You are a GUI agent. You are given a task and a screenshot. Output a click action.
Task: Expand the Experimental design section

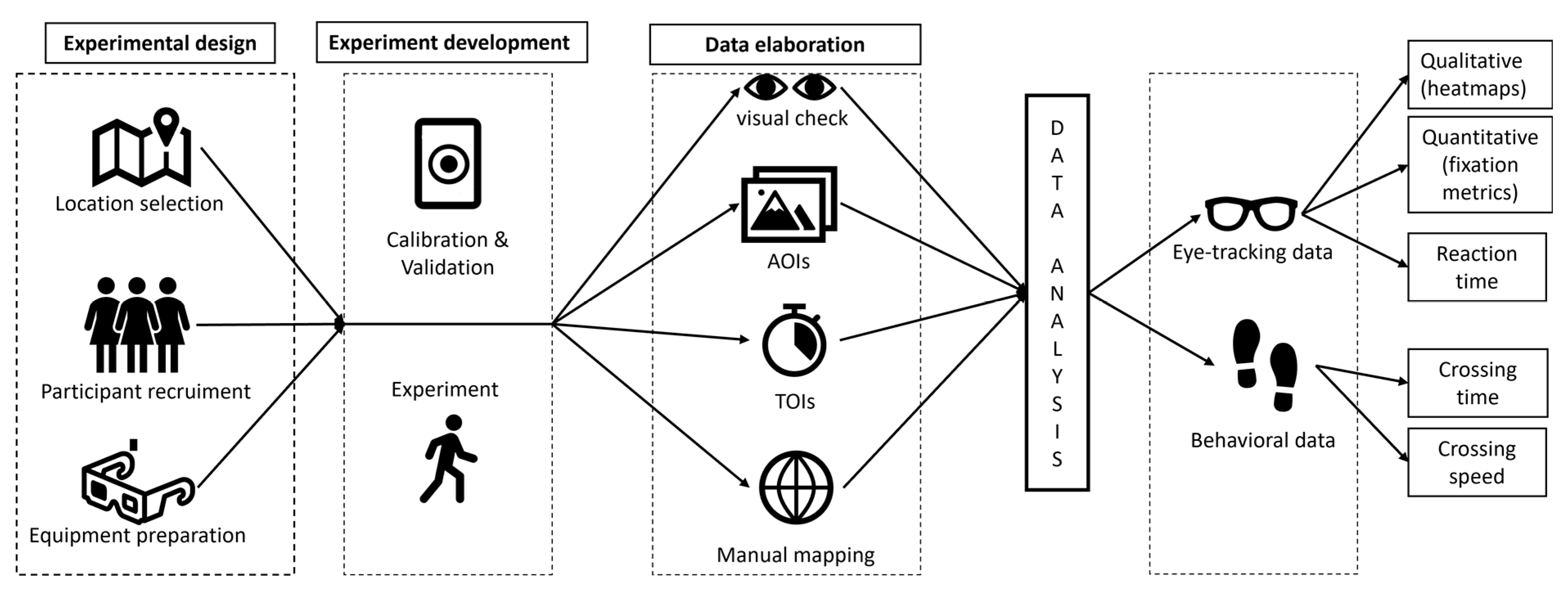[x=151, y=30]
